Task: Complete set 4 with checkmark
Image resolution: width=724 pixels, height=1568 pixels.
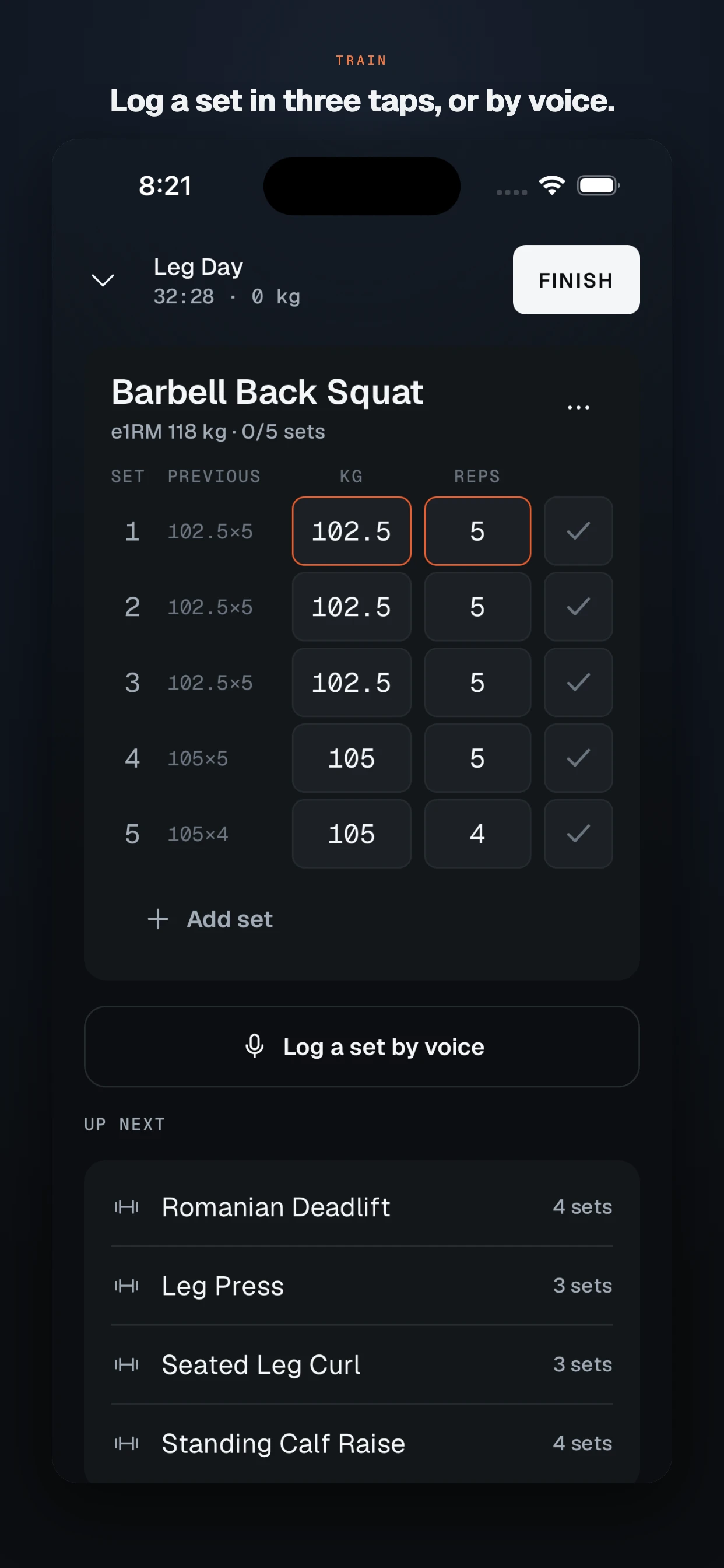Action: [x=578, y=758]
